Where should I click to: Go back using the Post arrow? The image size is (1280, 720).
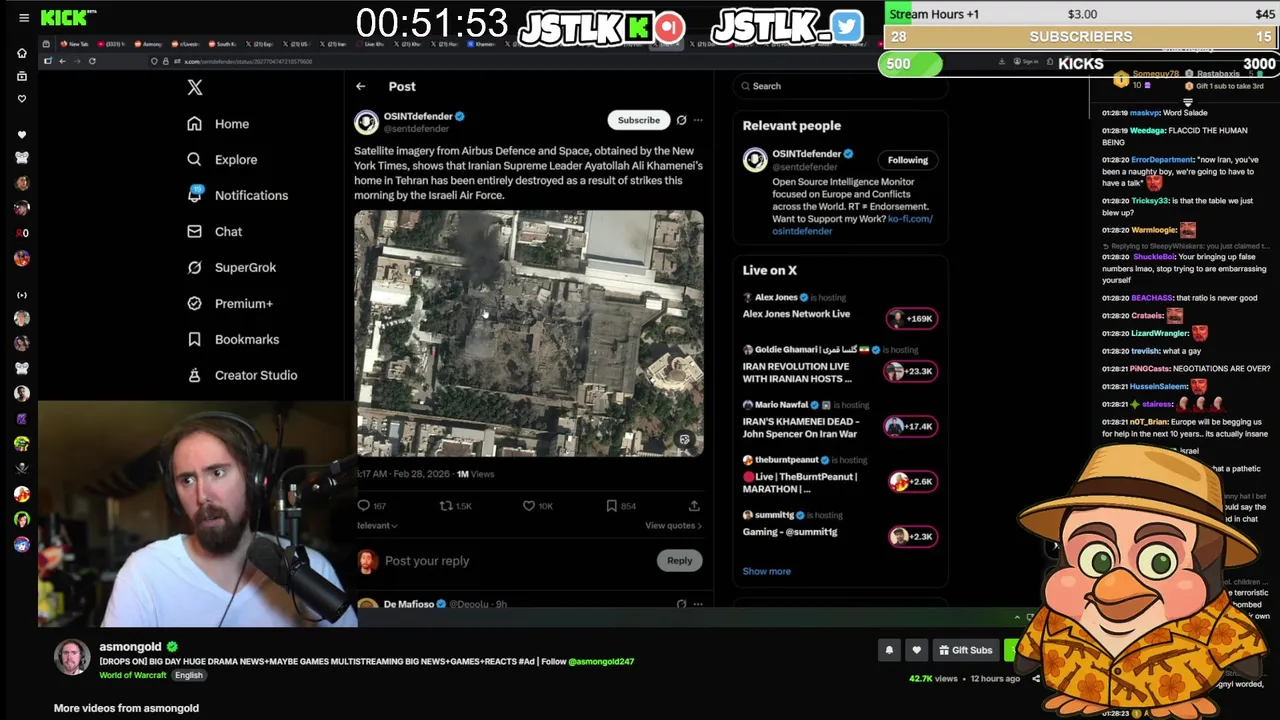(361, 87)
